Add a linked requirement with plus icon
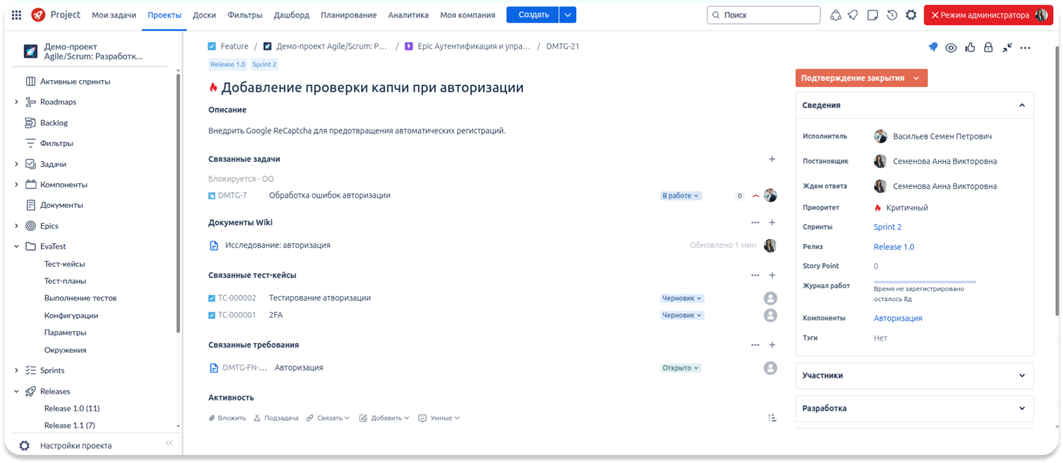 point(771,345)
